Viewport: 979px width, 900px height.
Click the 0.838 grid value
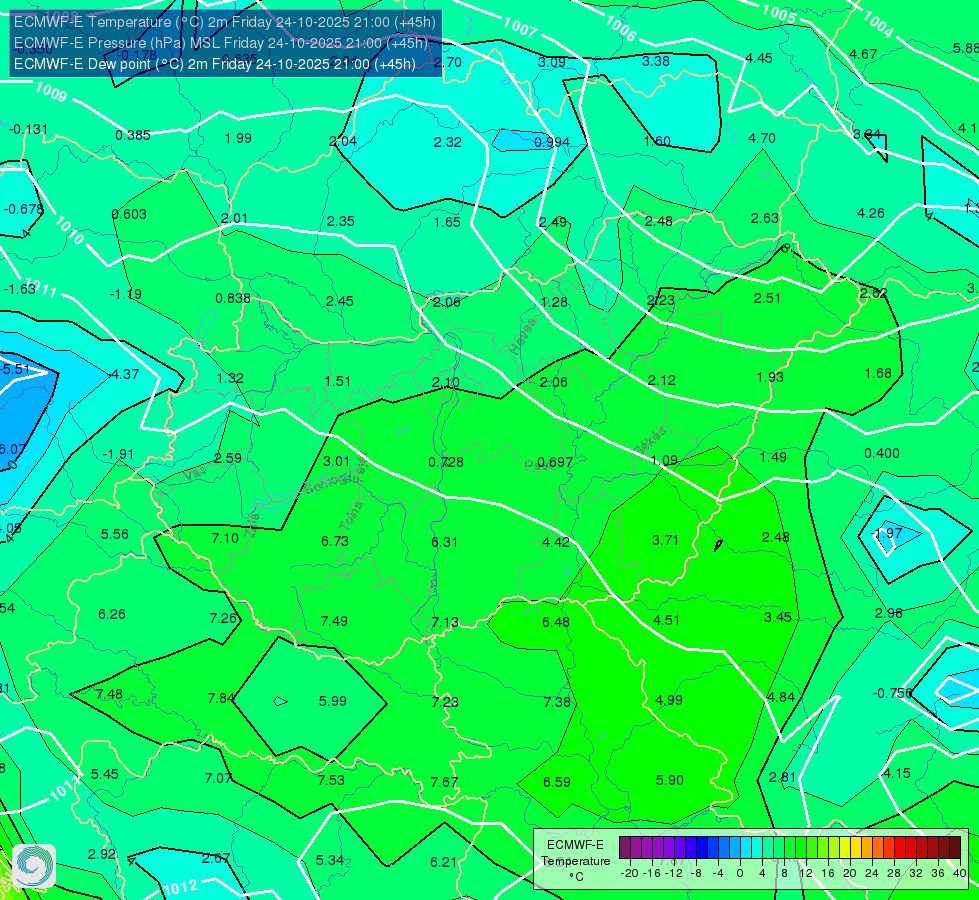(233, 298)
